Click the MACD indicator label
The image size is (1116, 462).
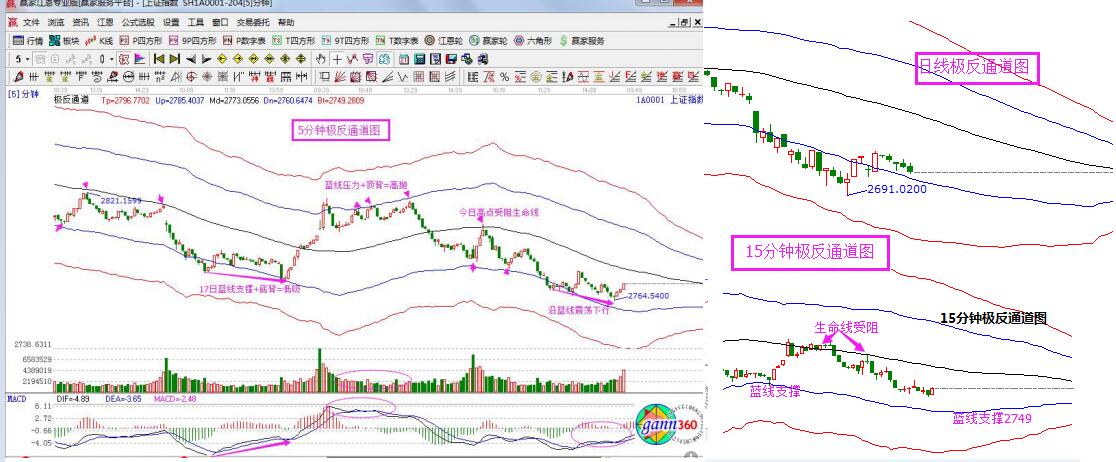coord(16,398)
